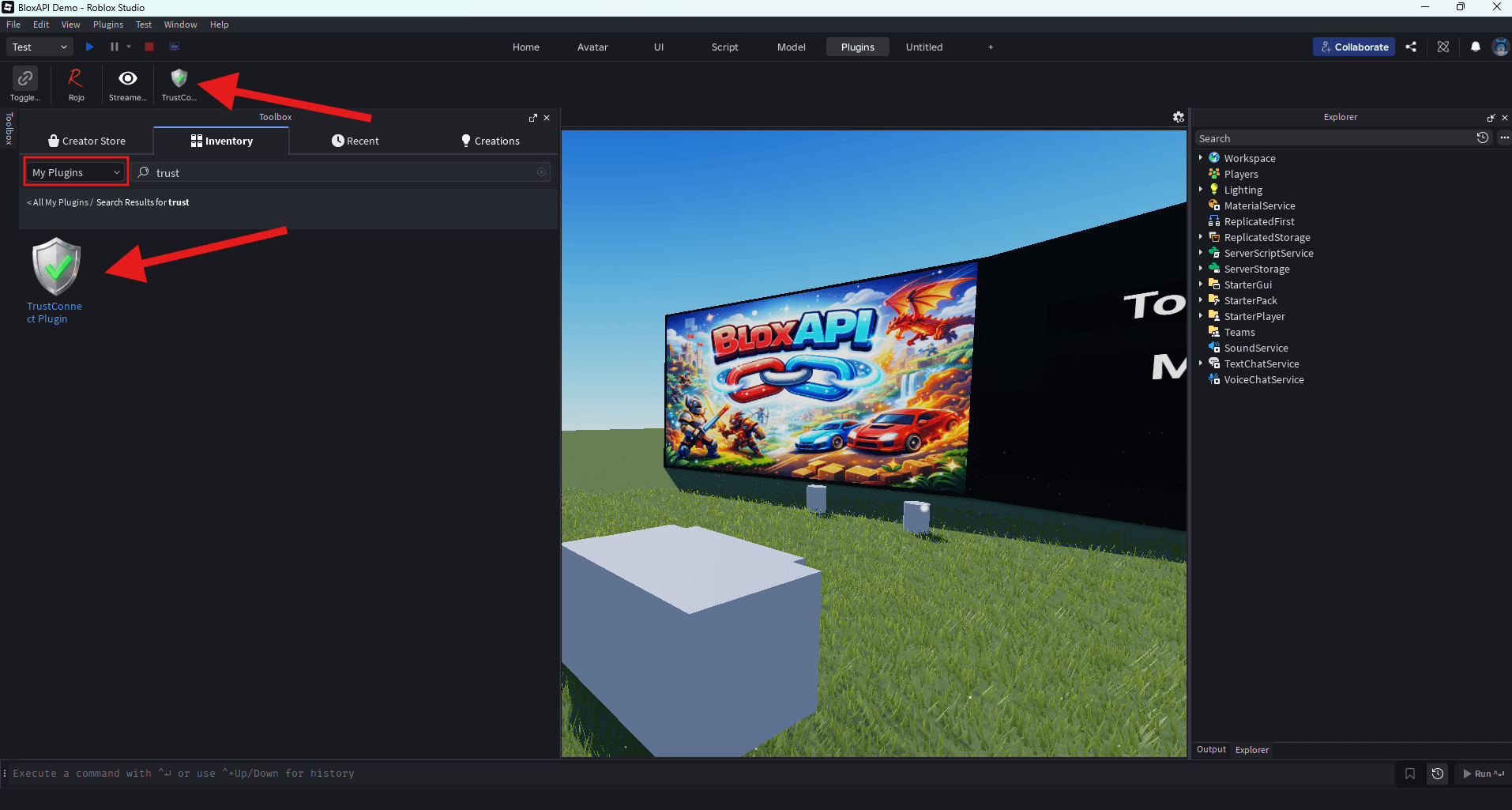Stop the test session with the red stop icon
The width and height of the screenshot is (1512, 810).
149,47
